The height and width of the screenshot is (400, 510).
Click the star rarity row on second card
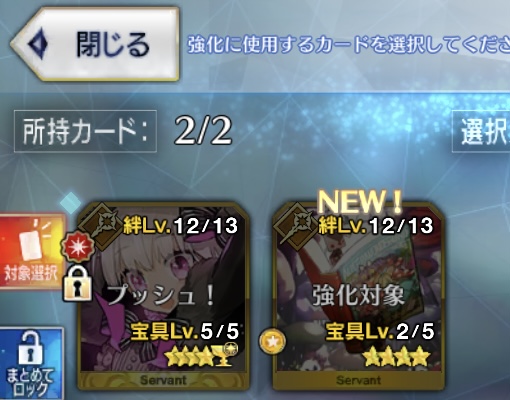396,356
